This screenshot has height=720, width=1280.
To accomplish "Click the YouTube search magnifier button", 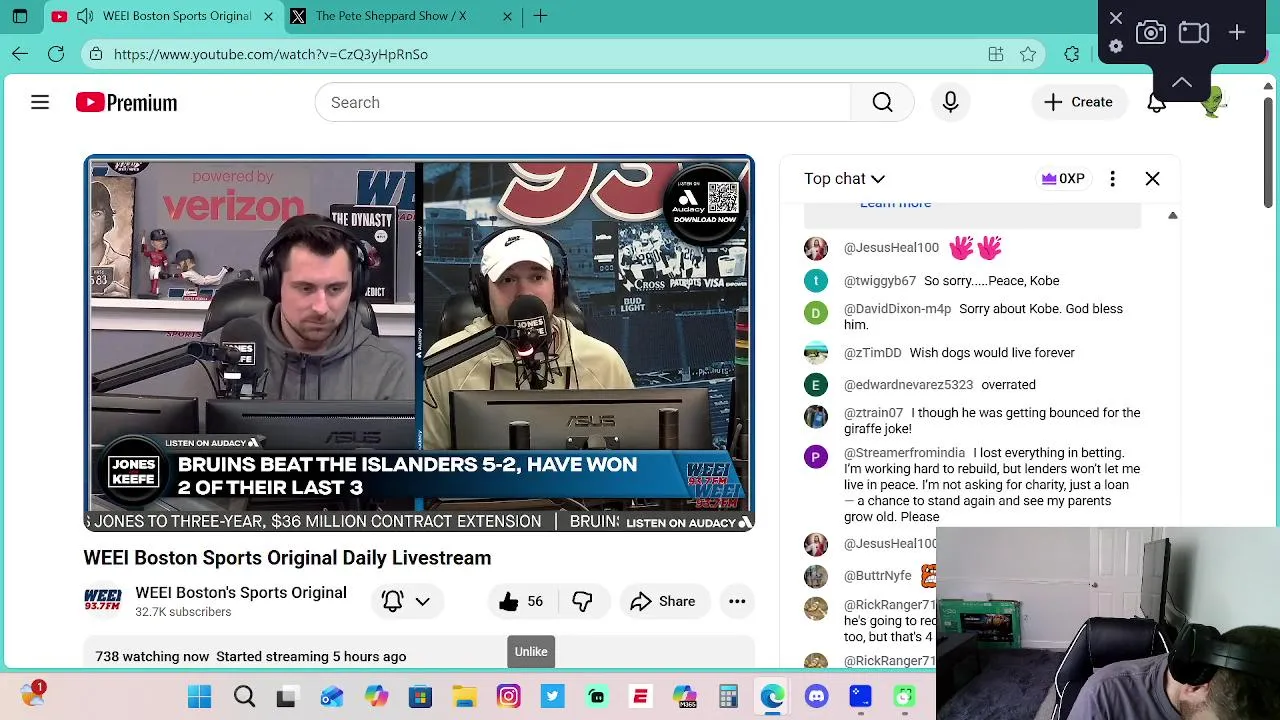I will [882, 102].
